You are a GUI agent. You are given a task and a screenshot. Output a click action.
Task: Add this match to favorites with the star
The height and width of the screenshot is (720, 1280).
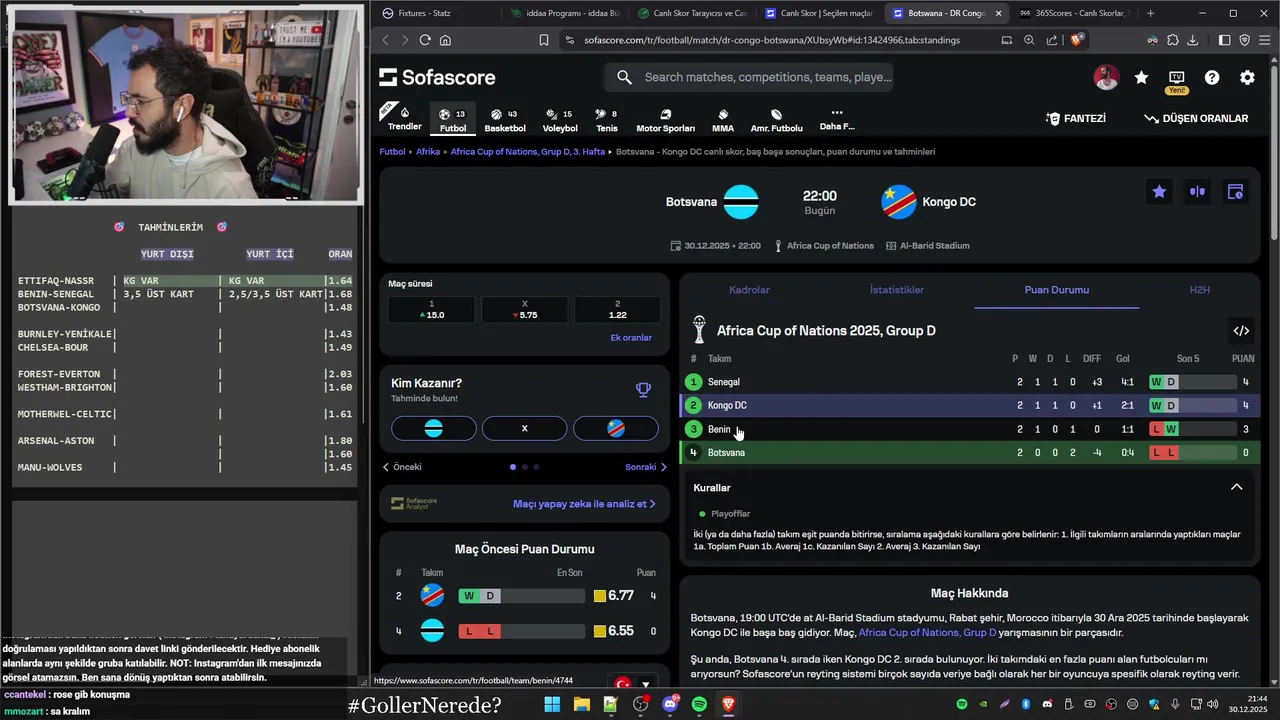tap(1159, 191)
